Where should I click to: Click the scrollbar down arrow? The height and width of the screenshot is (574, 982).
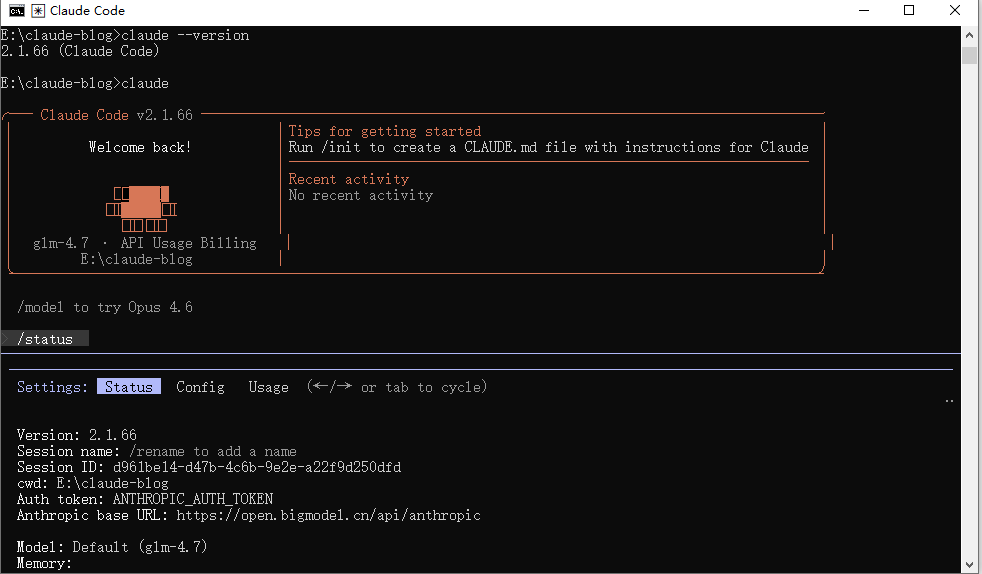[969, 564]
